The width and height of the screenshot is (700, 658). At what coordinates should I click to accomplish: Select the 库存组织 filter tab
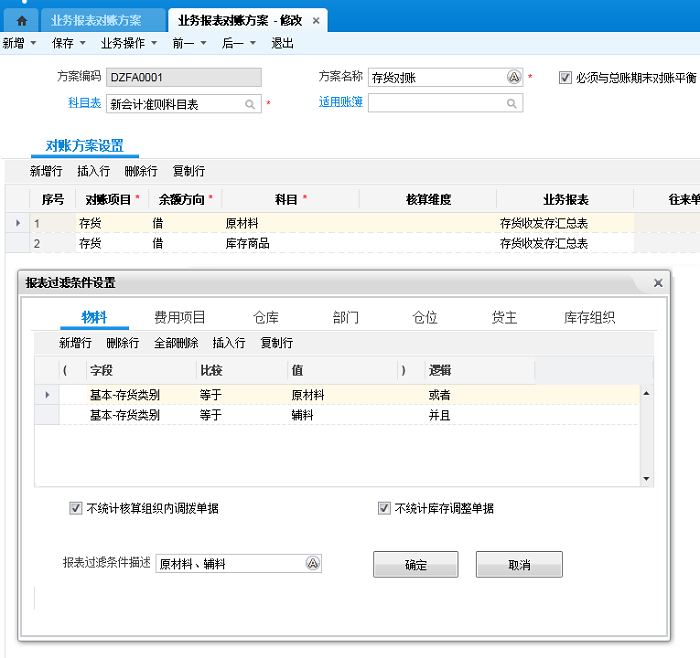[589, 318]
